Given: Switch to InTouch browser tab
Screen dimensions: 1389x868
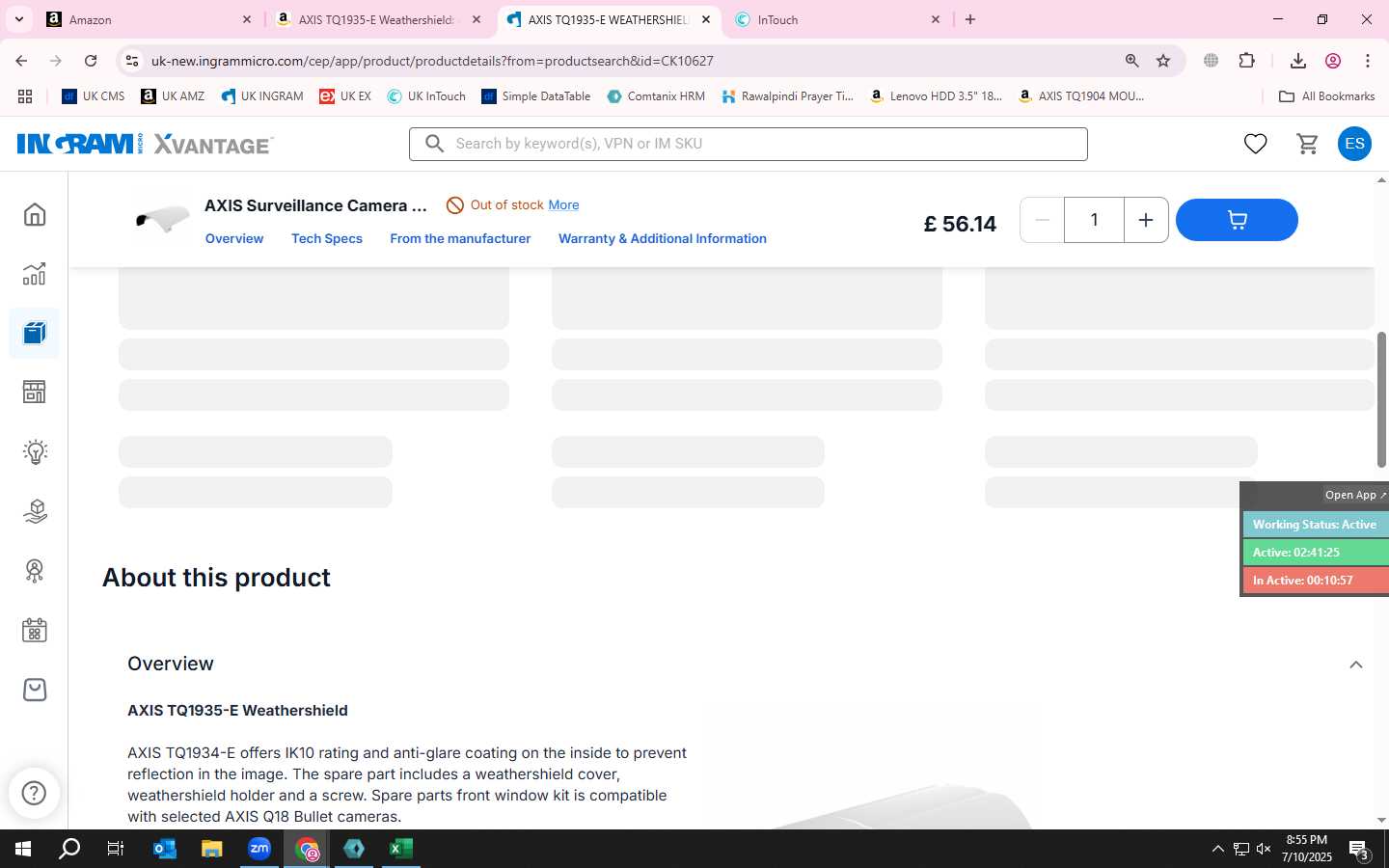Looking at the screenshot, I should point(836,19).
